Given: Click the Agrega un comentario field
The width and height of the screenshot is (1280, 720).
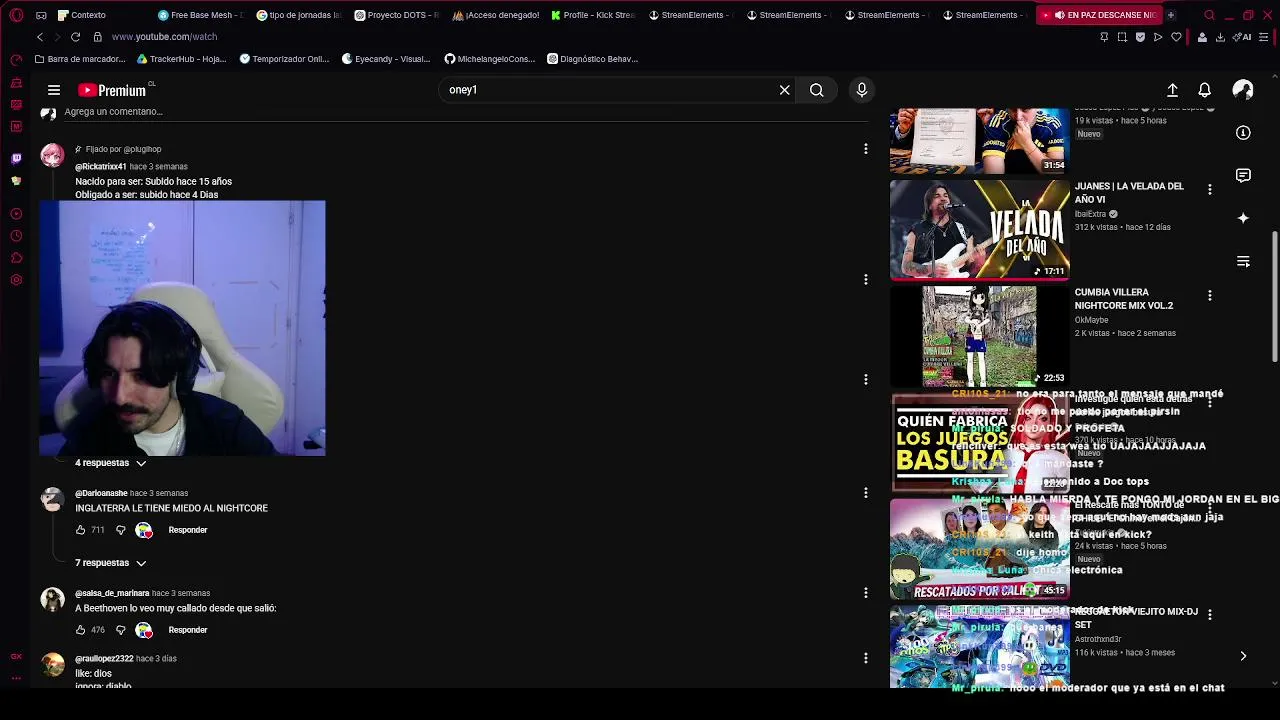Looking at the screenshot, I should point(465,112).
